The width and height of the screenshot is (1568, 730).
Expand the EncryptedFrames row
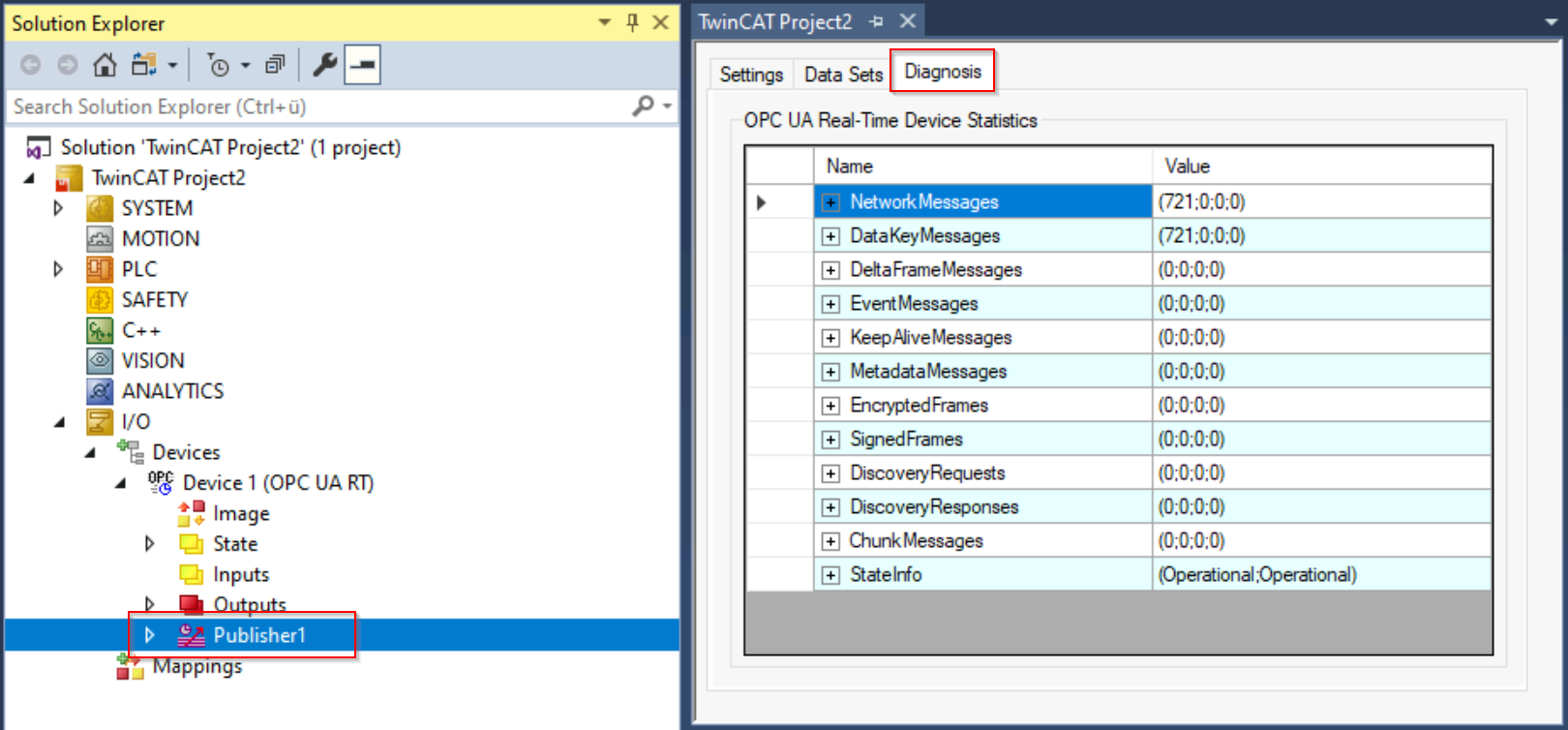click(x=830, y=406)
